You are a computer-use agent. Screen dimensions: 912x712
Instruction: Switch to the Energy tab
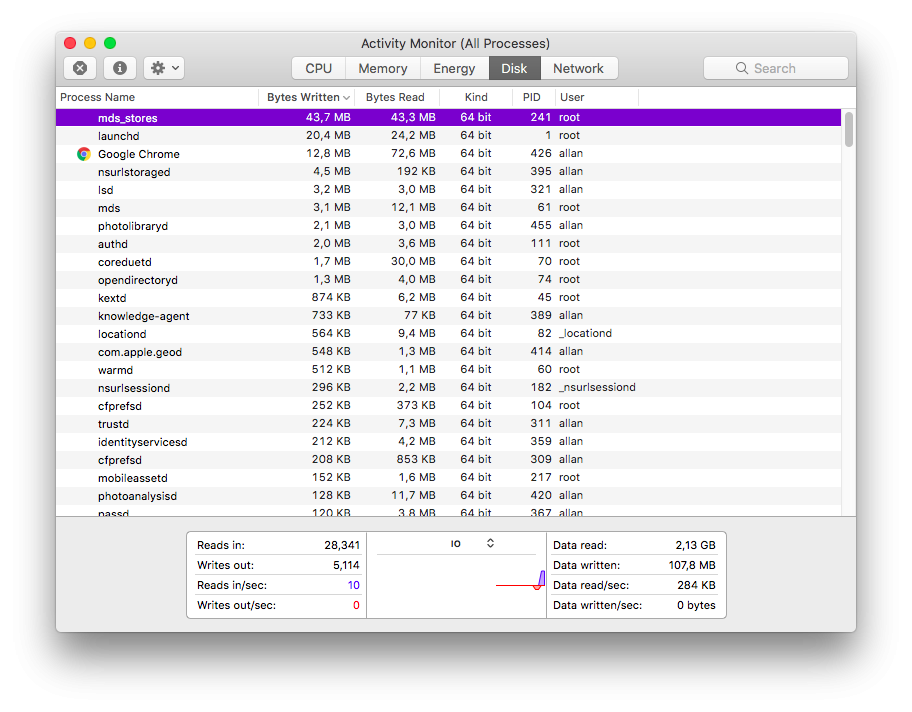click(454, 68)
